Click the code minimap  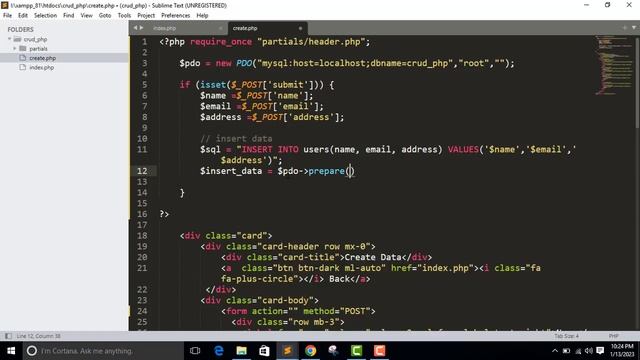click(x=613, y=65)
